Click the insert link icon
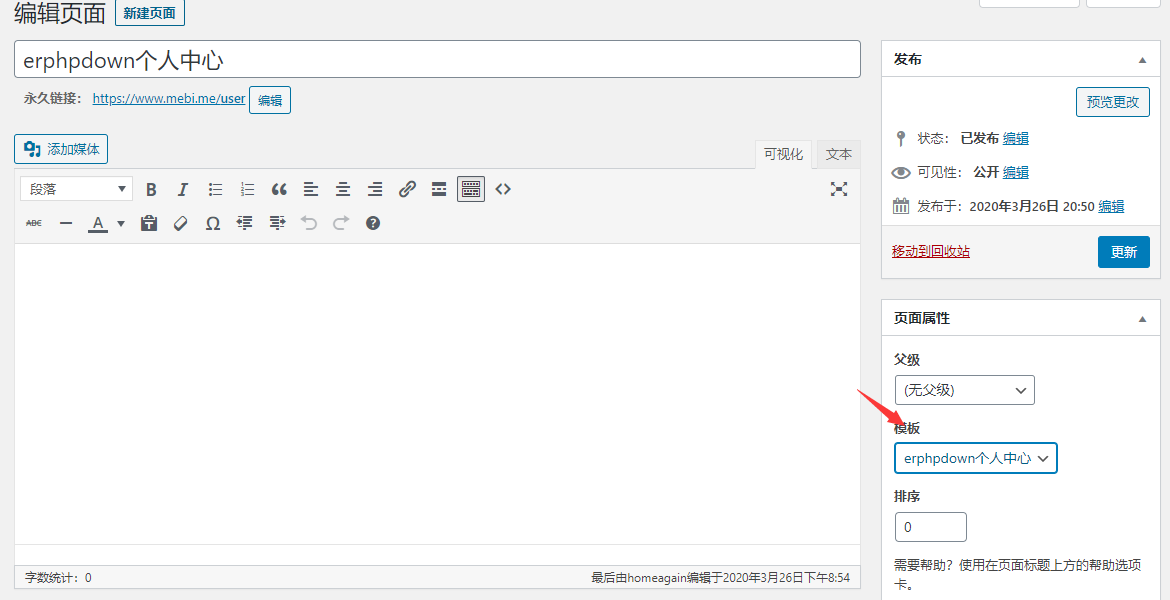1170x600 pixels. pyautogui.click(x=407, y=189)
